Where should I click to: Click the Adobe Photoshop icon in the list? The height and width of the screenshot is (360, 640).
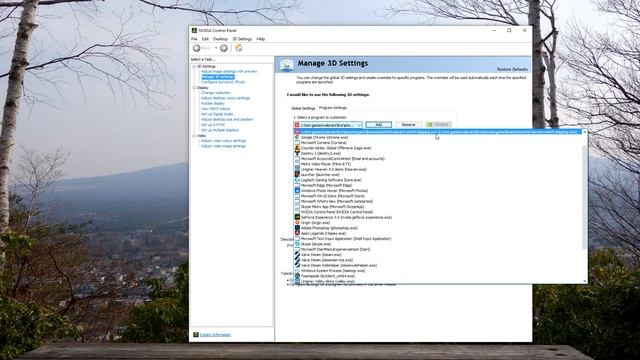(x=297, y=228)
